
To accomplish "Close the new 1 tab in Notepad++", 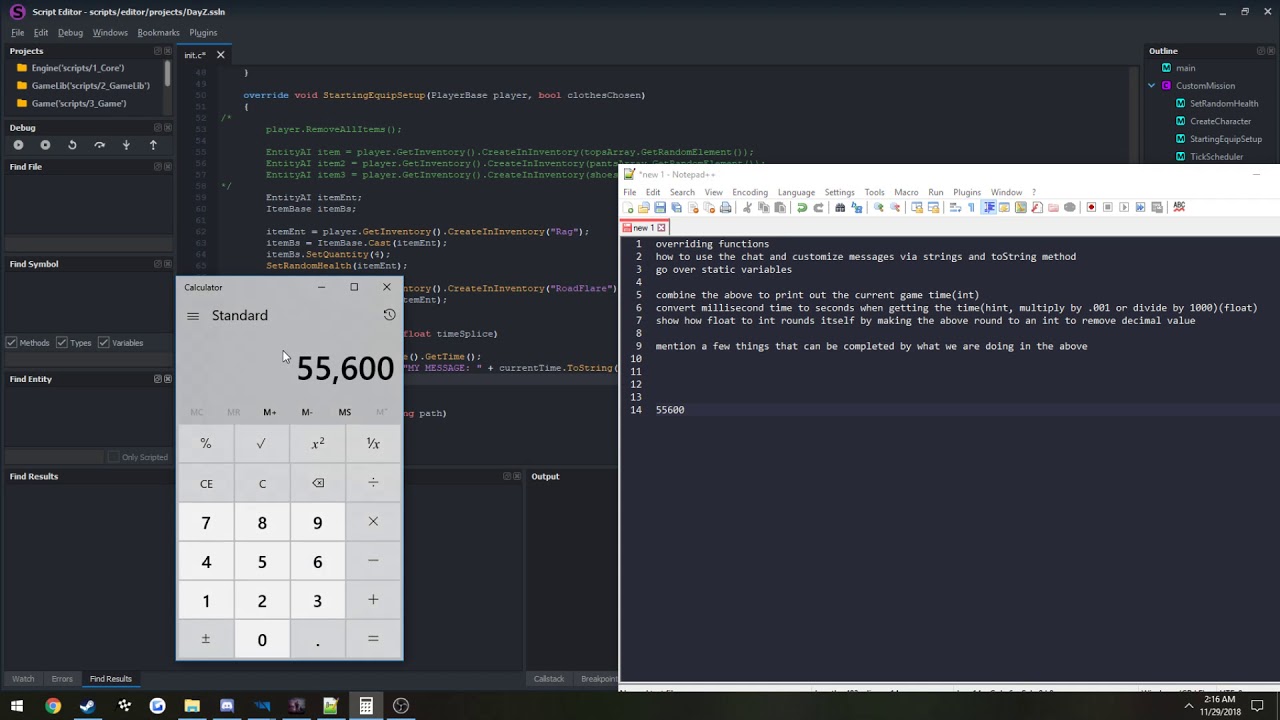I will click(661, 228).
